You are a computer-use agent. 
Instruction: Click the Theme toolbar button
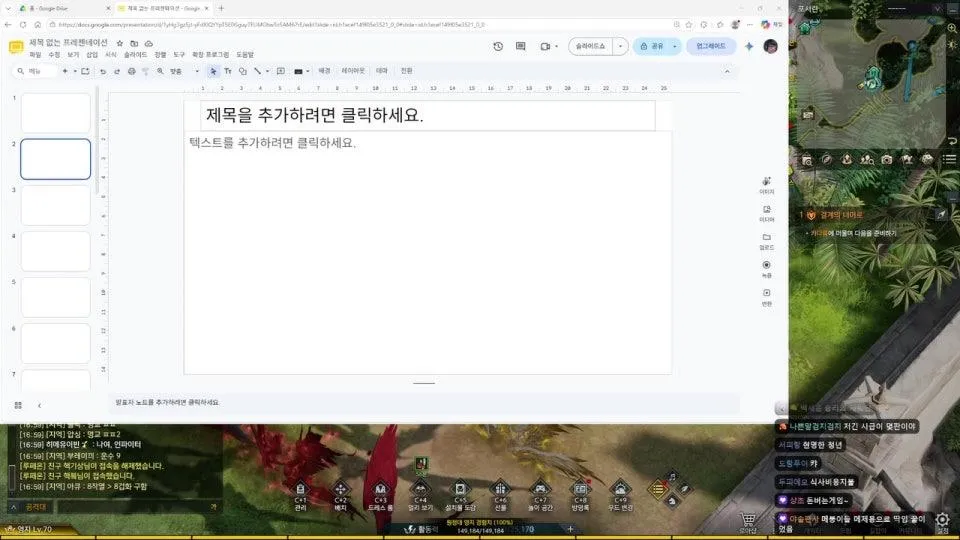(x=381, y=71)
